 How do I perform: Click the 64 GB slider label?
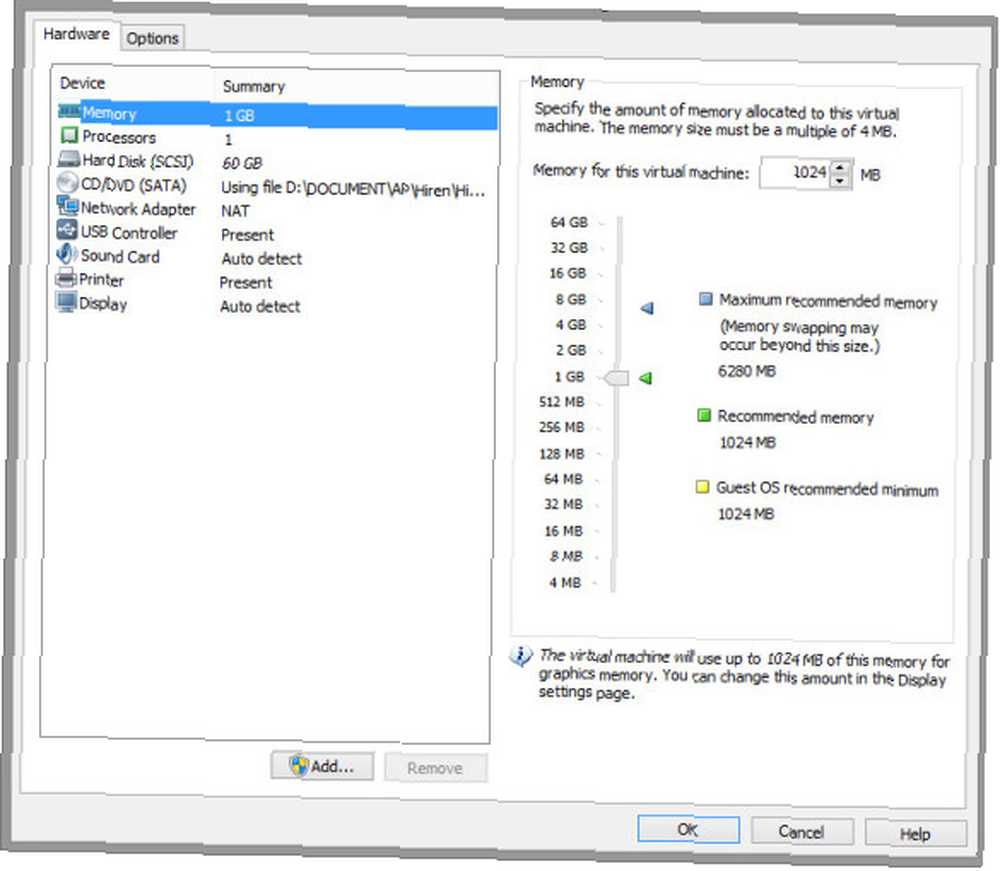click(x=569, y=222)
